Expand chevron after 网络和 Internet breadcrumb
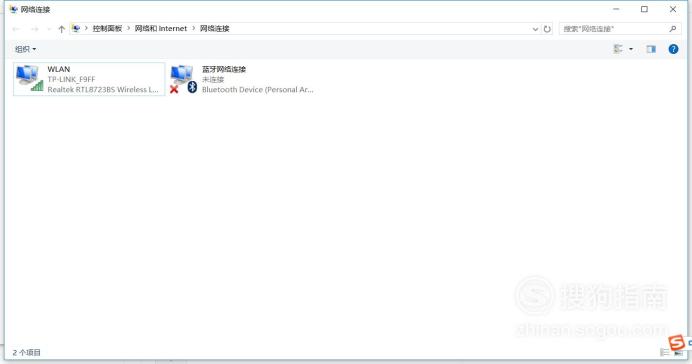Image resolution: width=692 pixels, height=364 pixels. pos(193,29)
